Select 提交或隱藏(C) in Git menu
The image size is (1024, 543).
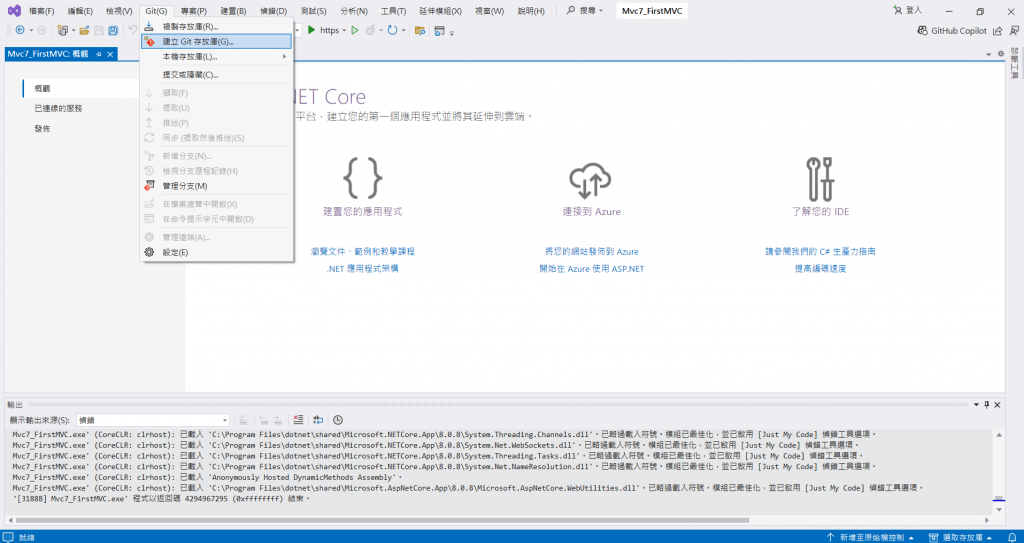(216, 74)
